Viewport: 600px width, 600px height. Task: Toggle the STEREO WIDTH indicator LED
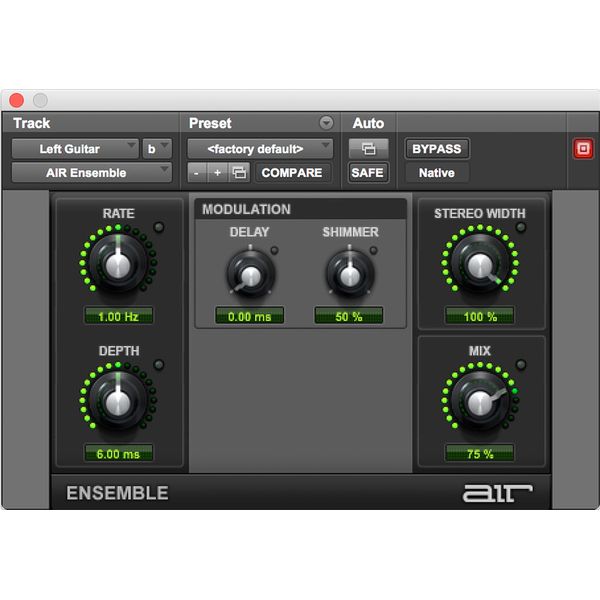(521, 227)
